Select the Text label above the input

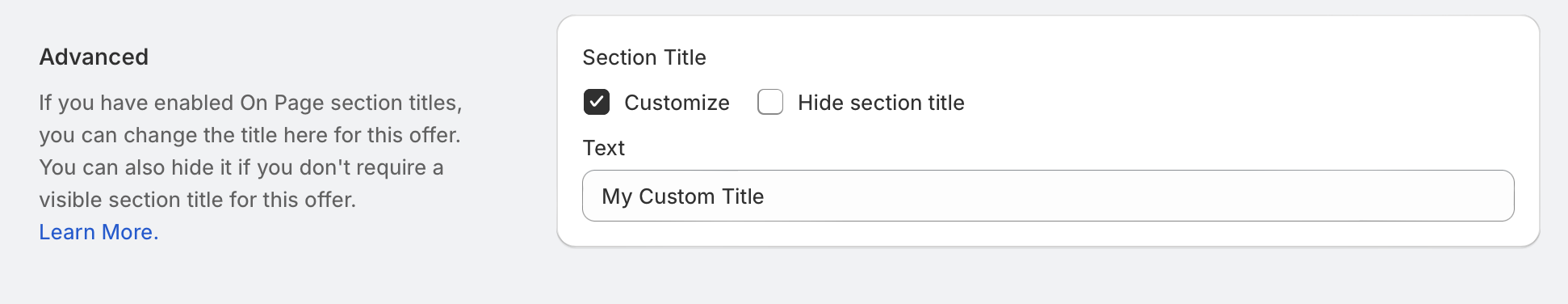click(604, 148)
